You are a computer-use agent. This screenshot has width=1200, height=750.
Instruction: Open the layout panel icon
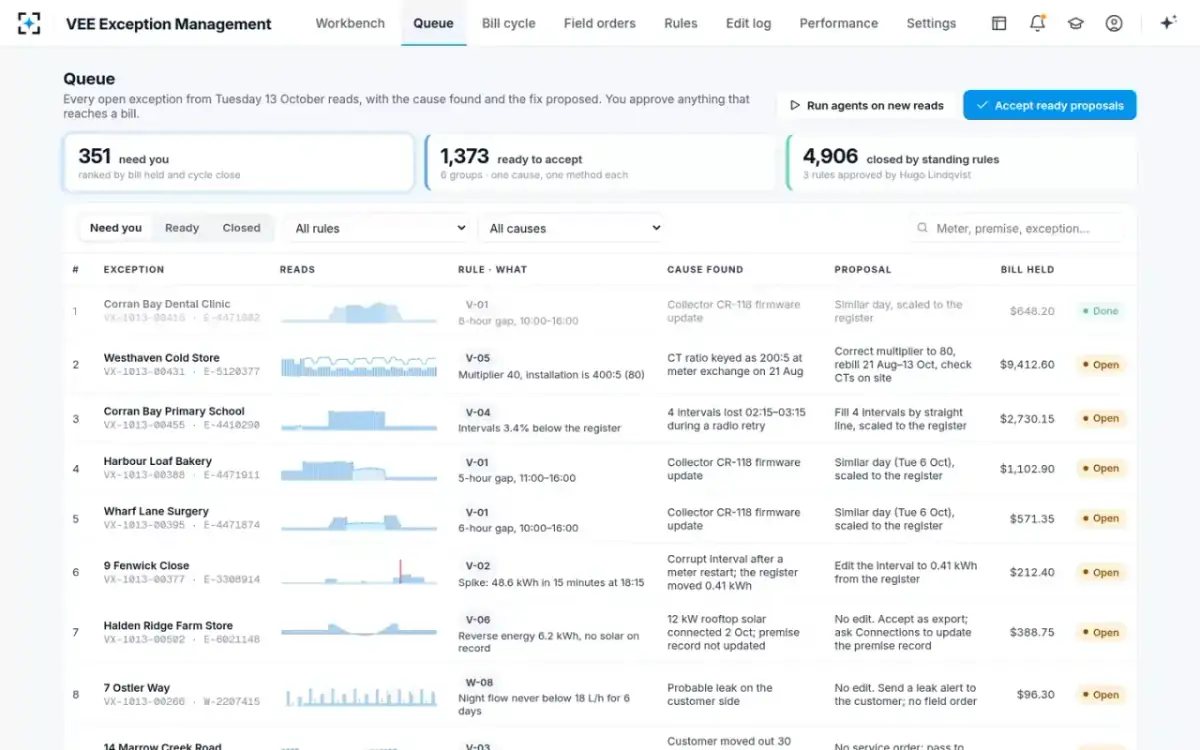[x=999, y=23]
